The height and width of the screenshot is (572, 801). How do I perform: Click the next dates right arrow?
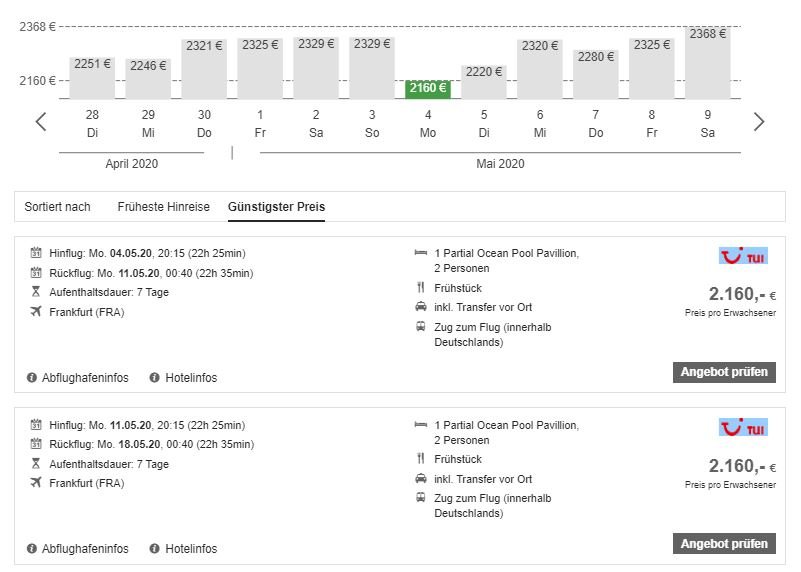click(759, 122)
